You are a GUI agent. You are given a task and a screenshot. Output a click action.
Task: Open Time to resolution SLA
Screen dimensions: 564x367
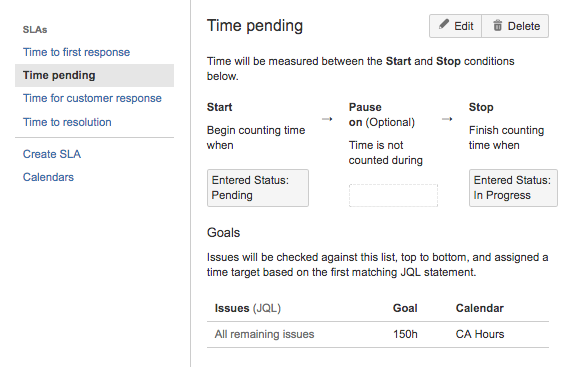click(x=67, y=122)
